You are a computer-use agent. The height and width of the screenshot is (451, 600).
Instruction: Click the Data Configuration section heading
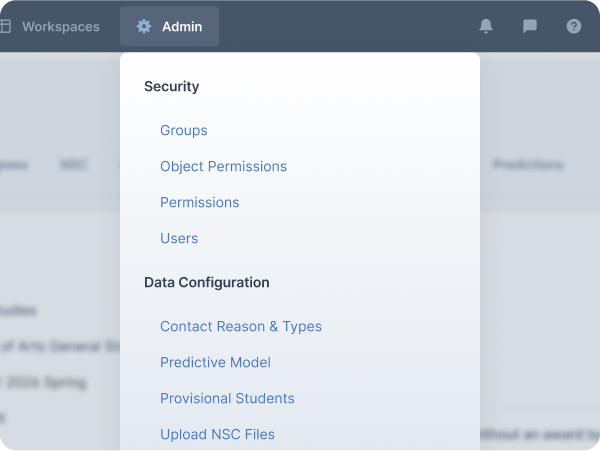[x=206, y=283]
